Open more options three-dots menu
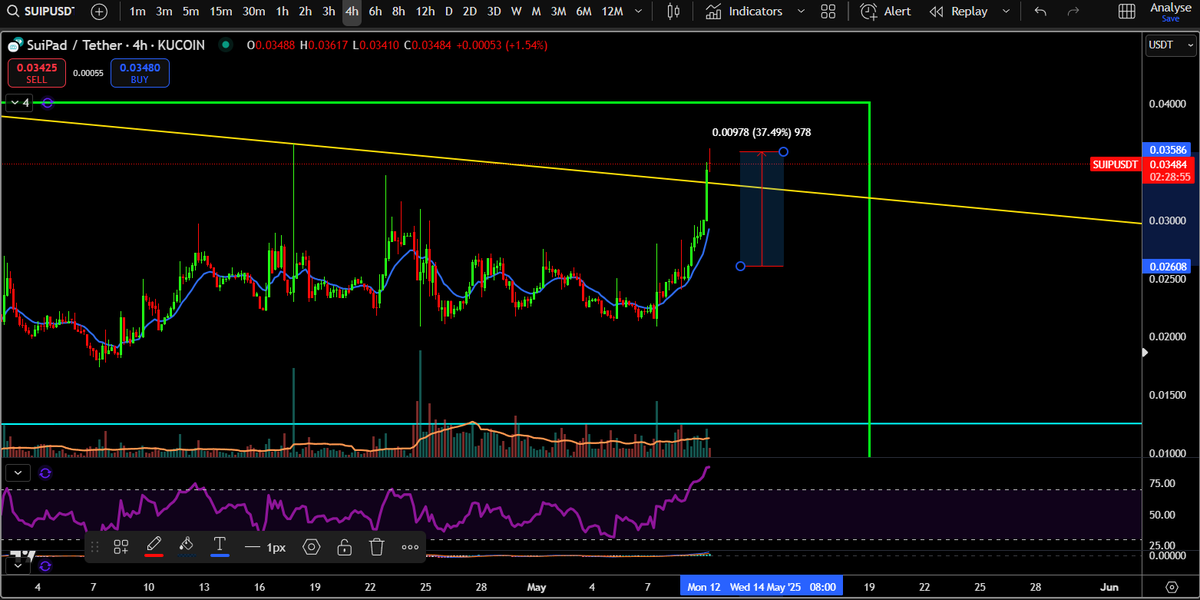 click(410, 547)
